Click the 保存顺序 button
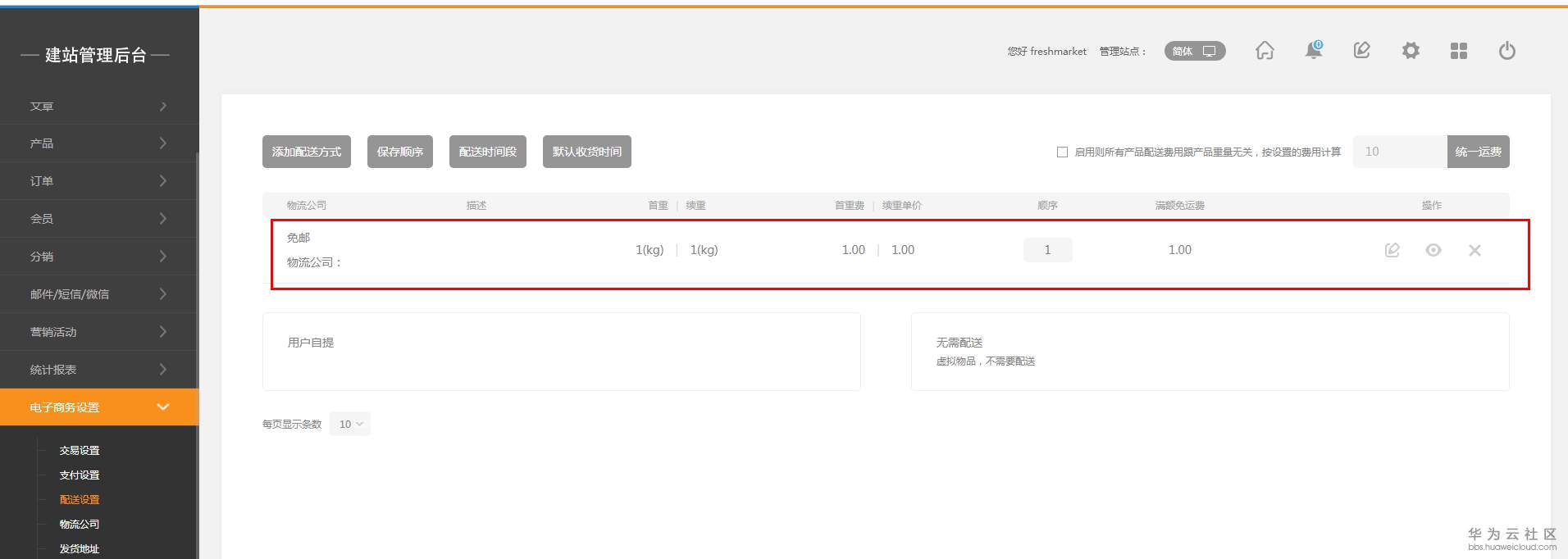Image resolution: width=1568 pixels, height=559 pixels. coord(400,152)
